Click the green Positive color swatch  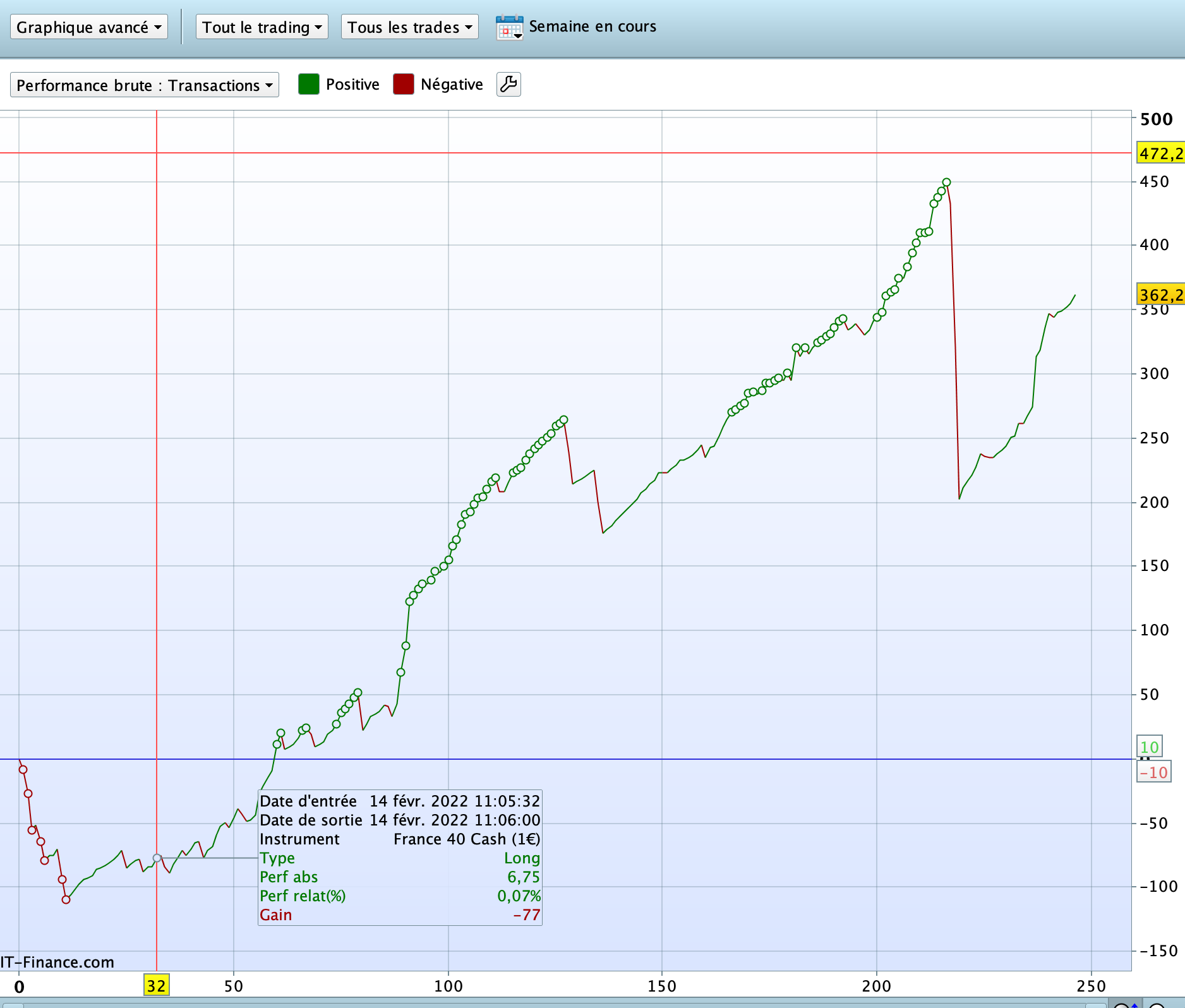(309, 84)
